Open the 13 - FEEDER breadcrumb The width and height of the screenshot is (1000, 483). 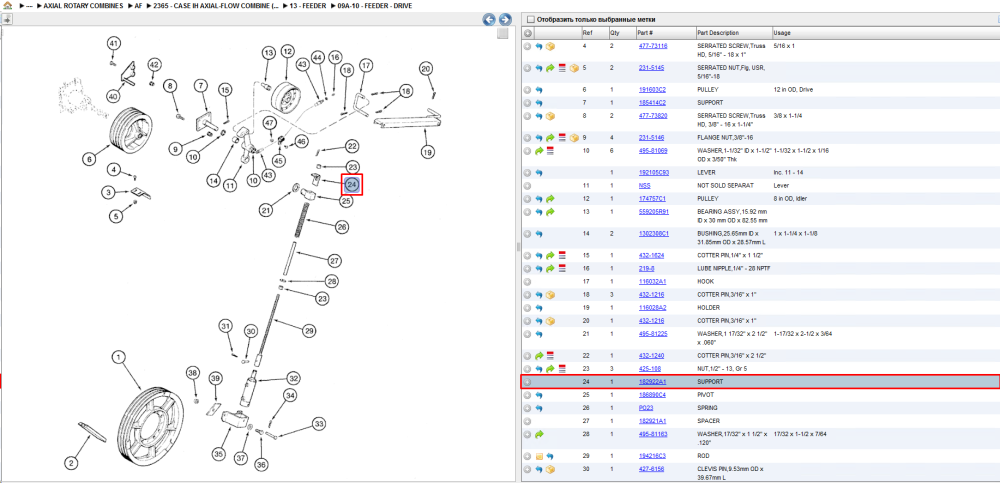pyautogui.click(x=309, y=6)
